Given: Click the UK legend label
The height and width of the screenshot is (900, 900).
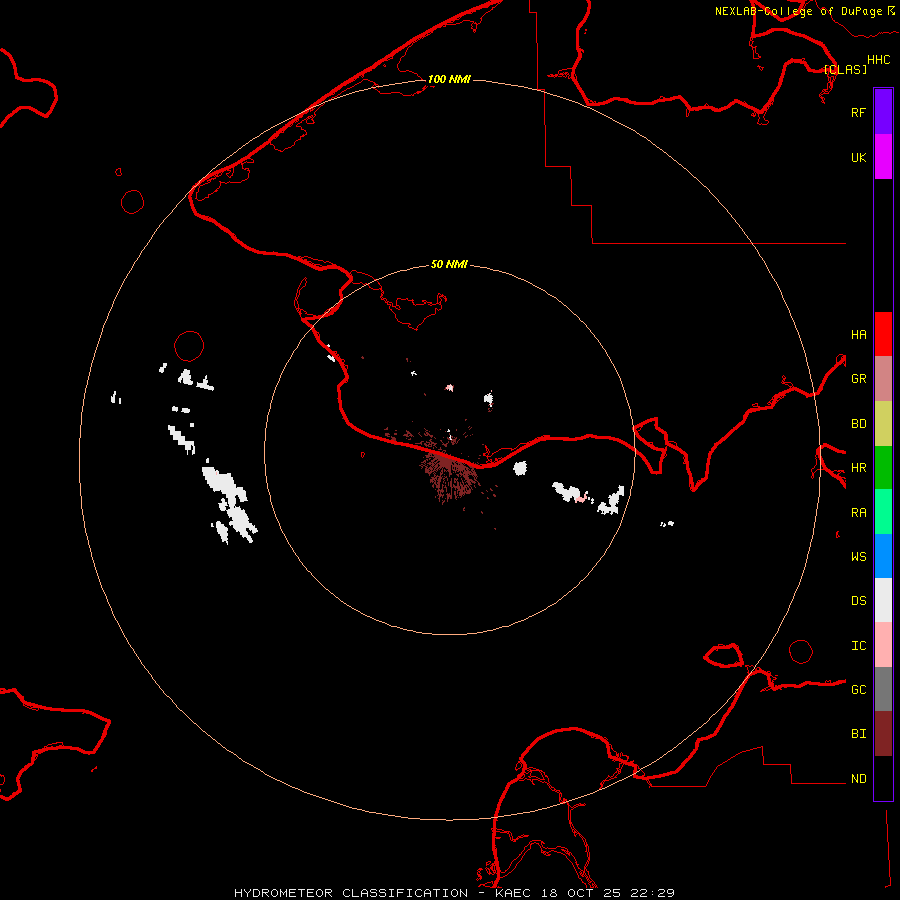Looking at the screenshot, I should 858,157.
